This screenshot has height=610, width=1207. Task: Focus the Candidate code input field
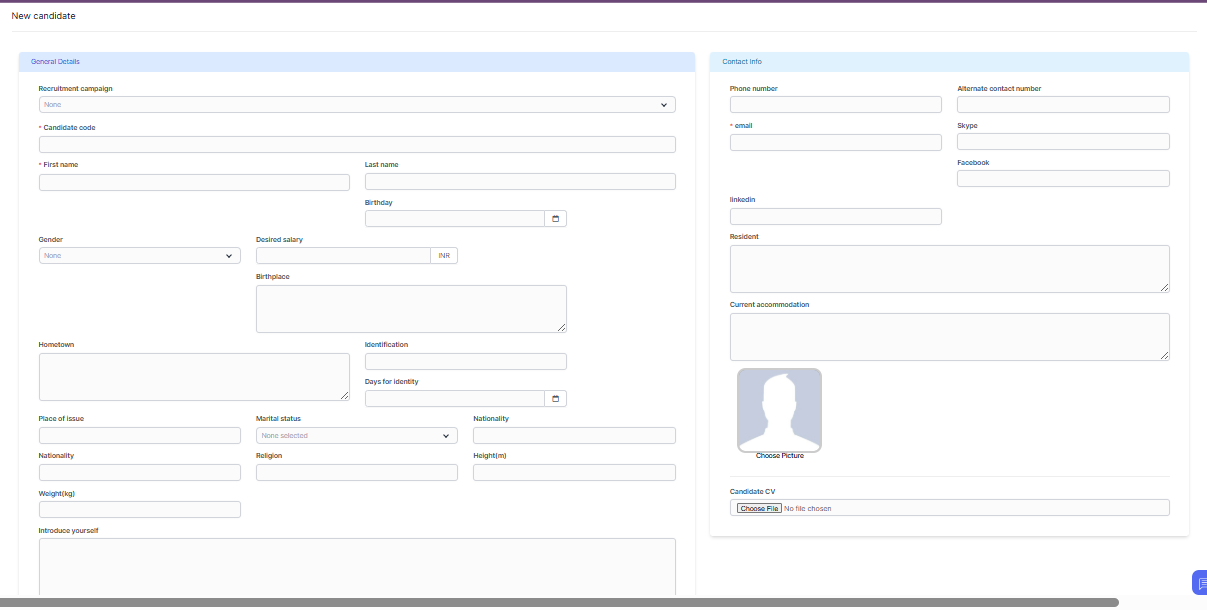[357, 145]
